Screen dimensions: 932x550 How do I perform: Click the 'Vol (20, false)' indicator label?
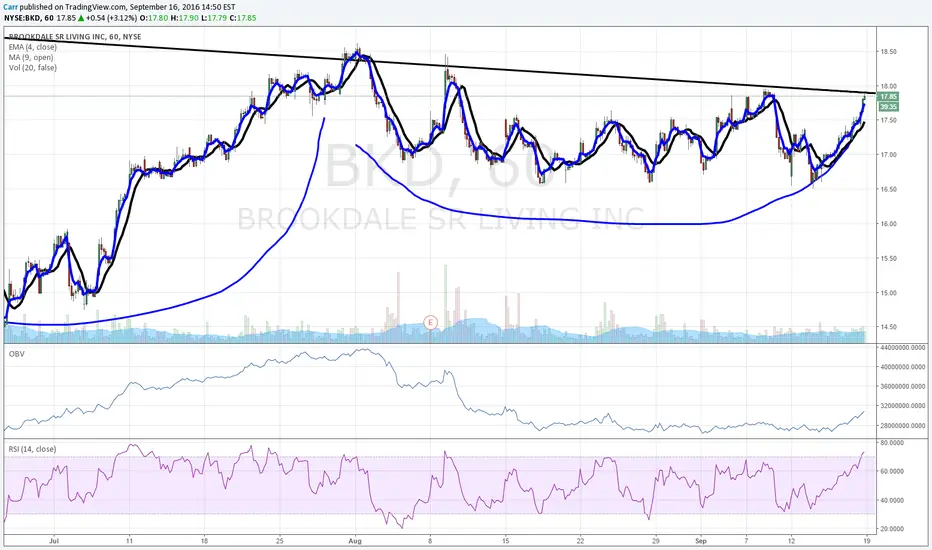click(x=33, y=68)
